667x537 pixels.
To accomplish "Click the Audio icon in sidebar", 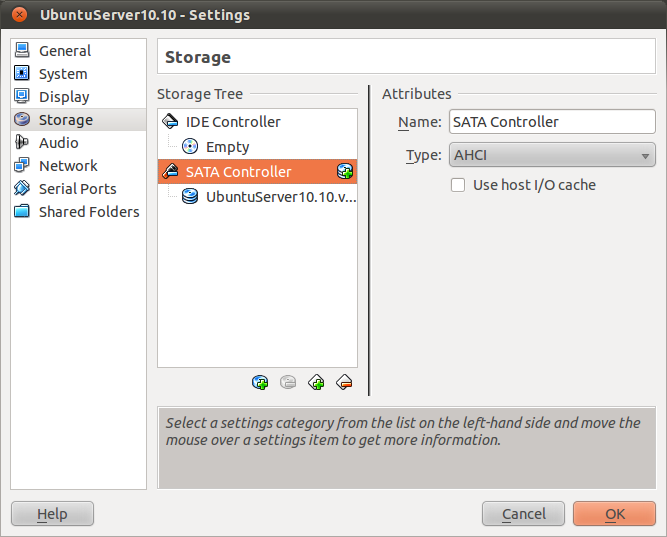I will [x=22, y=143].
